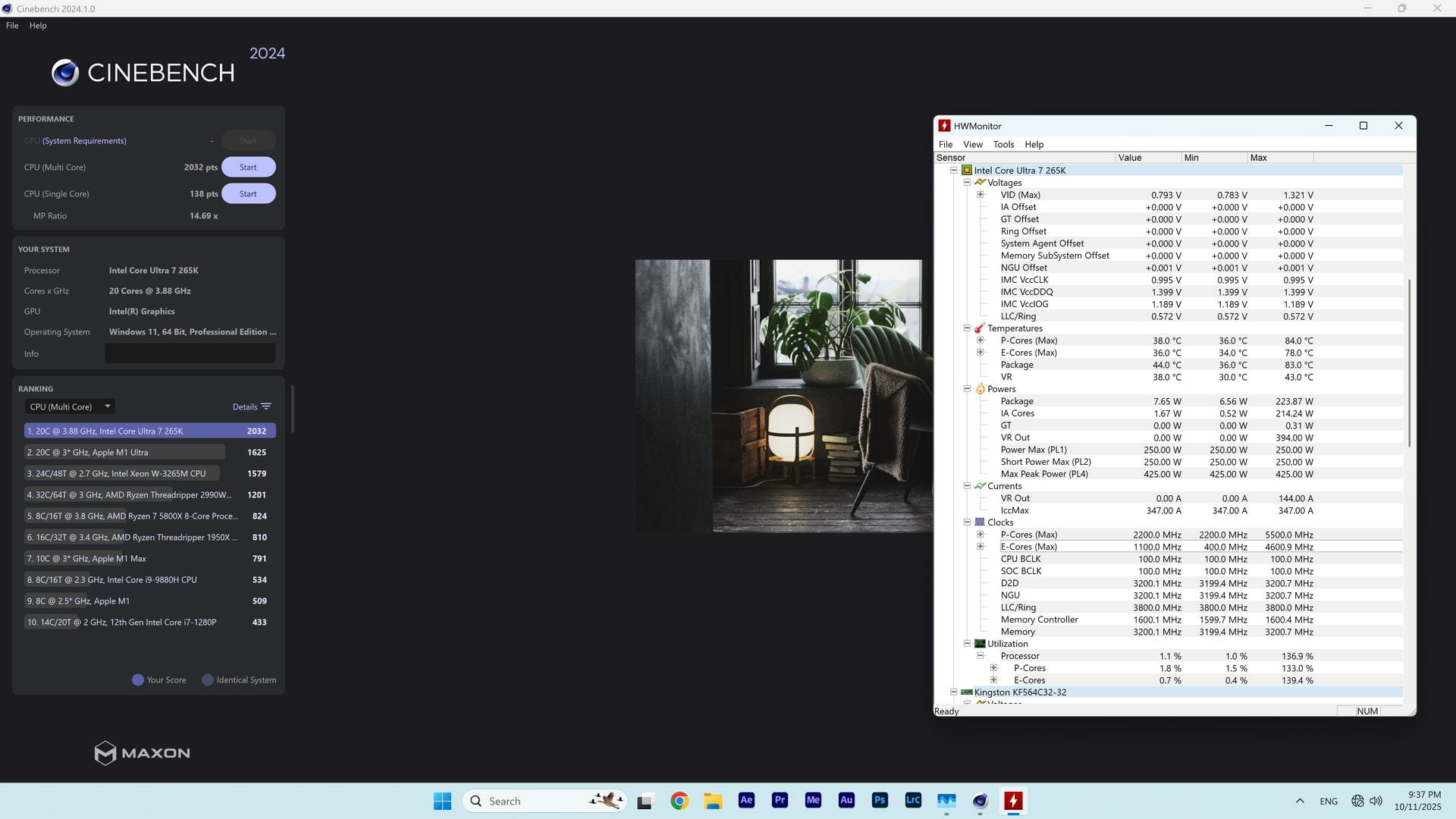Open volume control in system tray
The image size is (1456, 819).
(x=1376, y=801)
